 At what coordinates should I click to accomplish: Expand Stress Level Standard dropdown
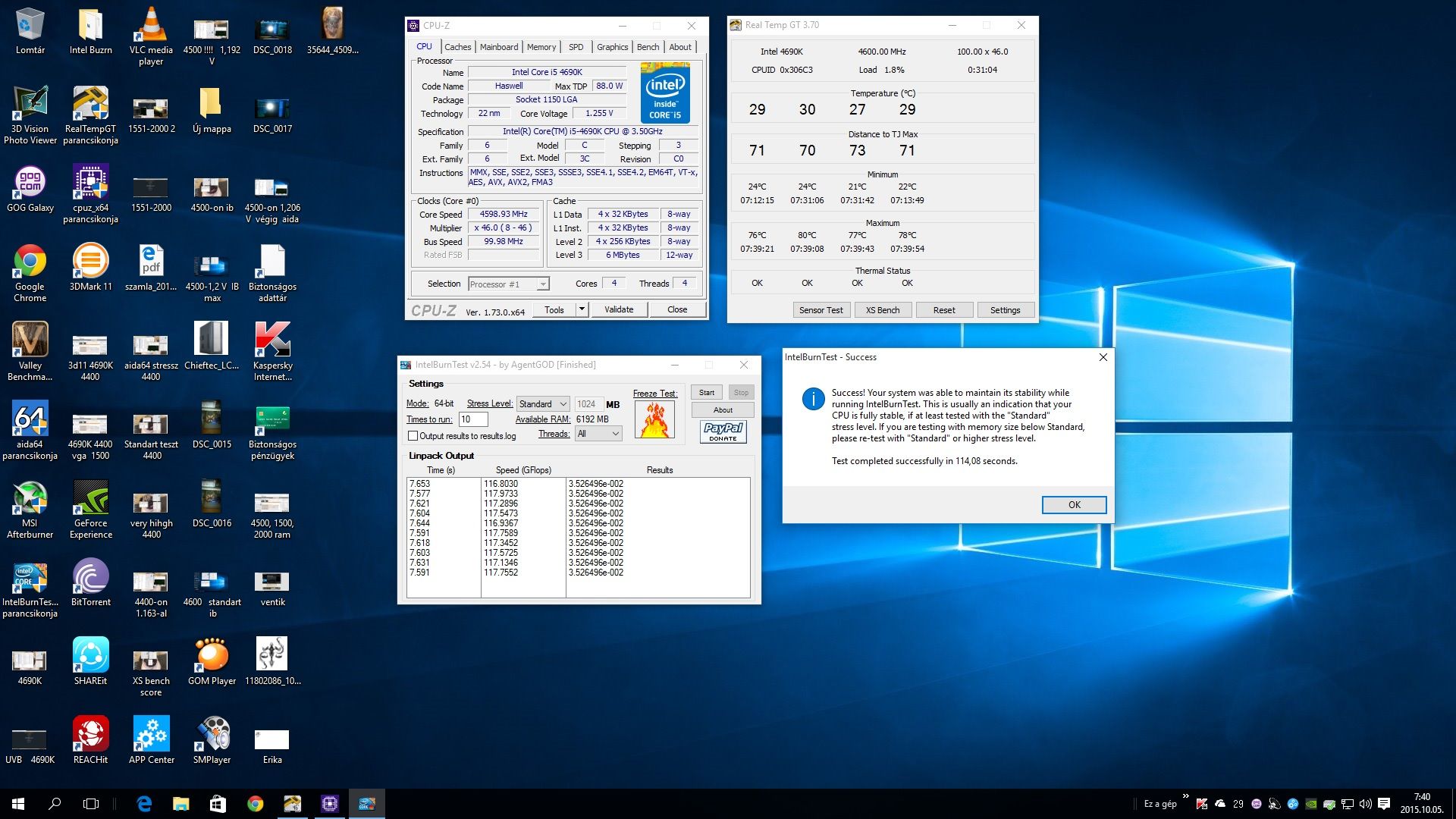click(x=543, y=404)
